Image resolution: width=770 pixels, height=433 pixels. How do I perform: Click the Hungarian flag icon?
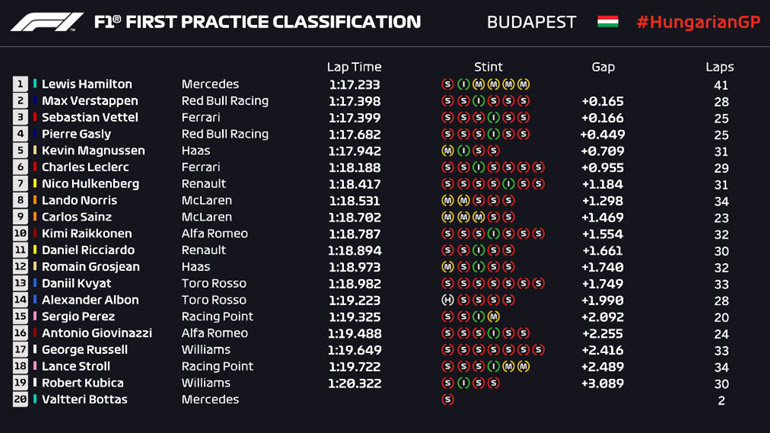click(607, 22)
